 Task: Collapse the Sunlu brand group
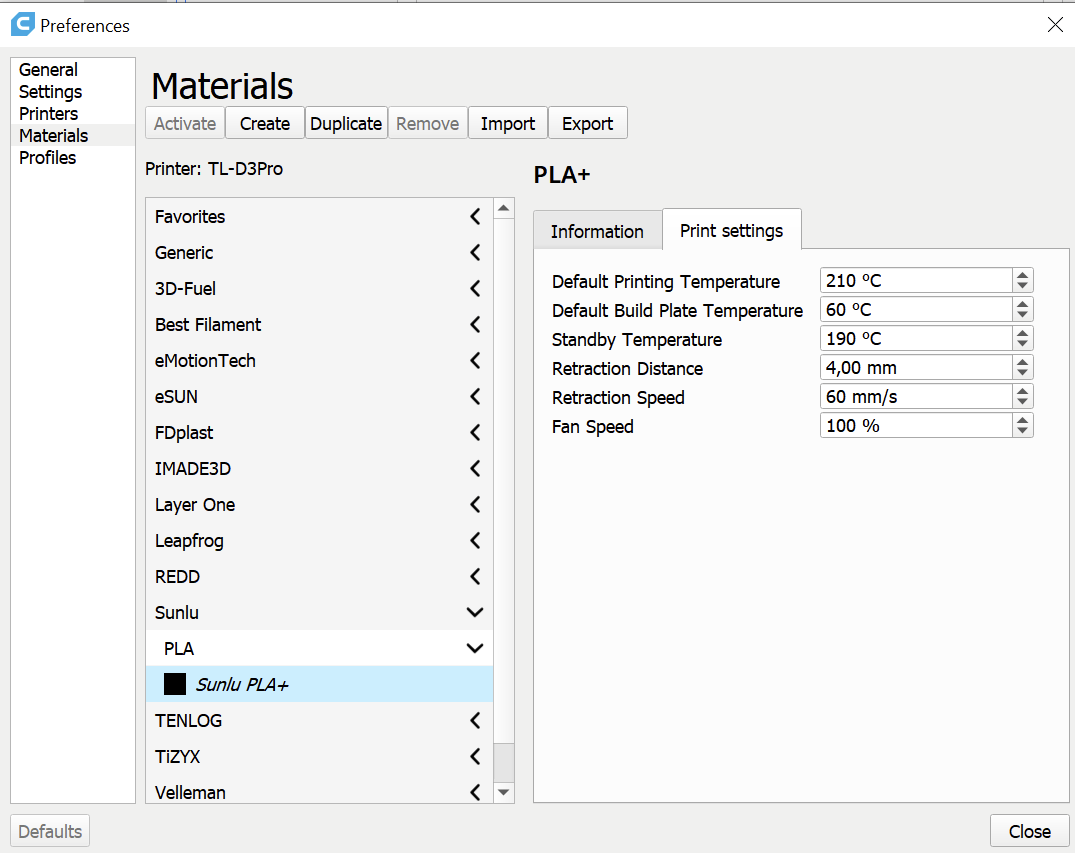(x=475, y=612)
